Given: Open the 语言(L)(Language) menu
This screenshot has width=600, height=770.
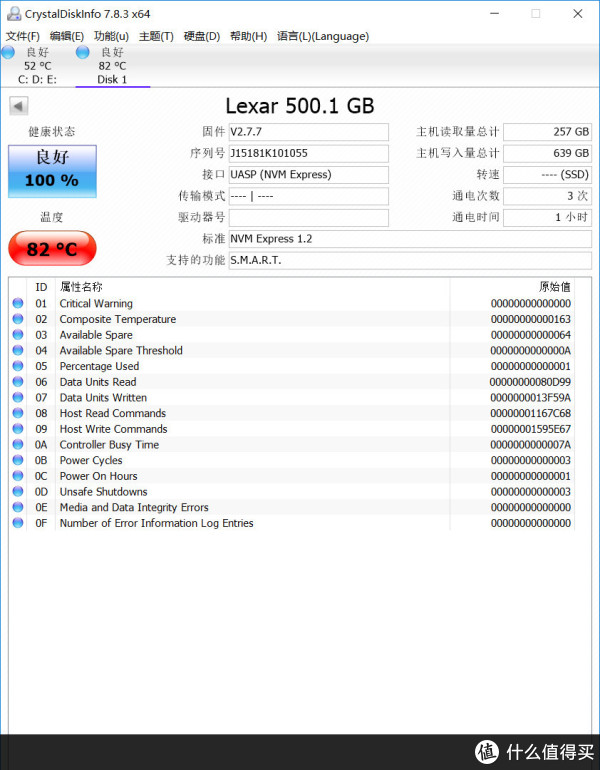Looking at the screenshot, I should pyautogui.click(x=323, y=36).
